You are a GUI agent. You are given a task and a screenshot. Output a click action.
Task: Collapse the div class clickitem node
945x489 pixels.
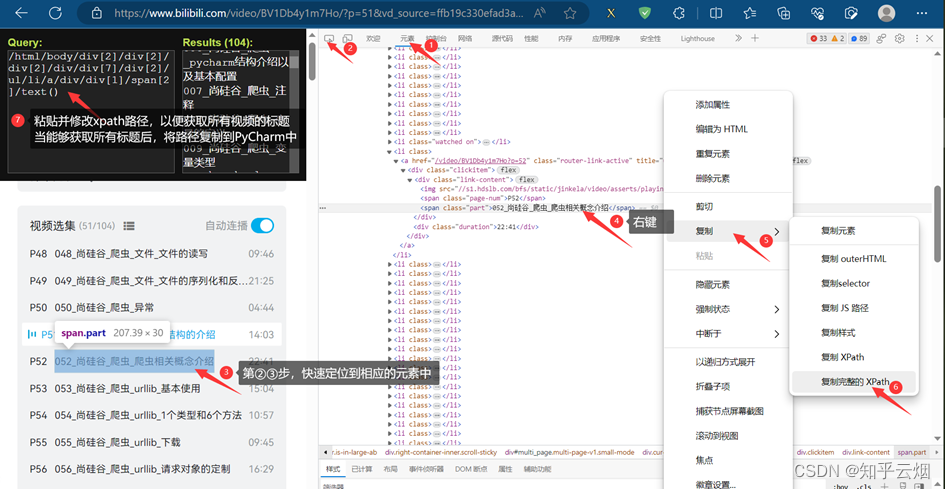coord(403,171)
